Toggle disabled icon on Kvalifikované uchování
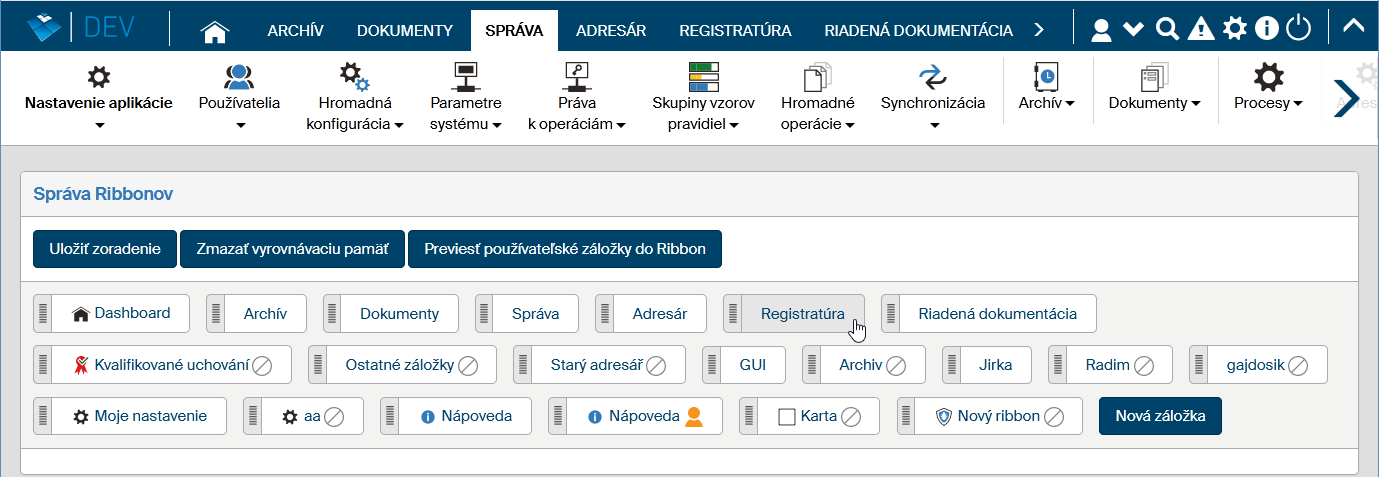1379x477 pixels. (262, 366)
